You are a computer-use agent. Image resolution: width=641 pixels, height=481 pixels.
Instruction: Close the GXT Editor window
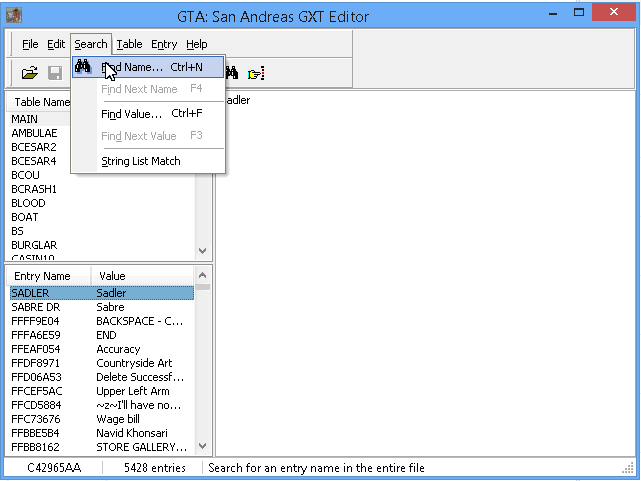pos(614,12)
